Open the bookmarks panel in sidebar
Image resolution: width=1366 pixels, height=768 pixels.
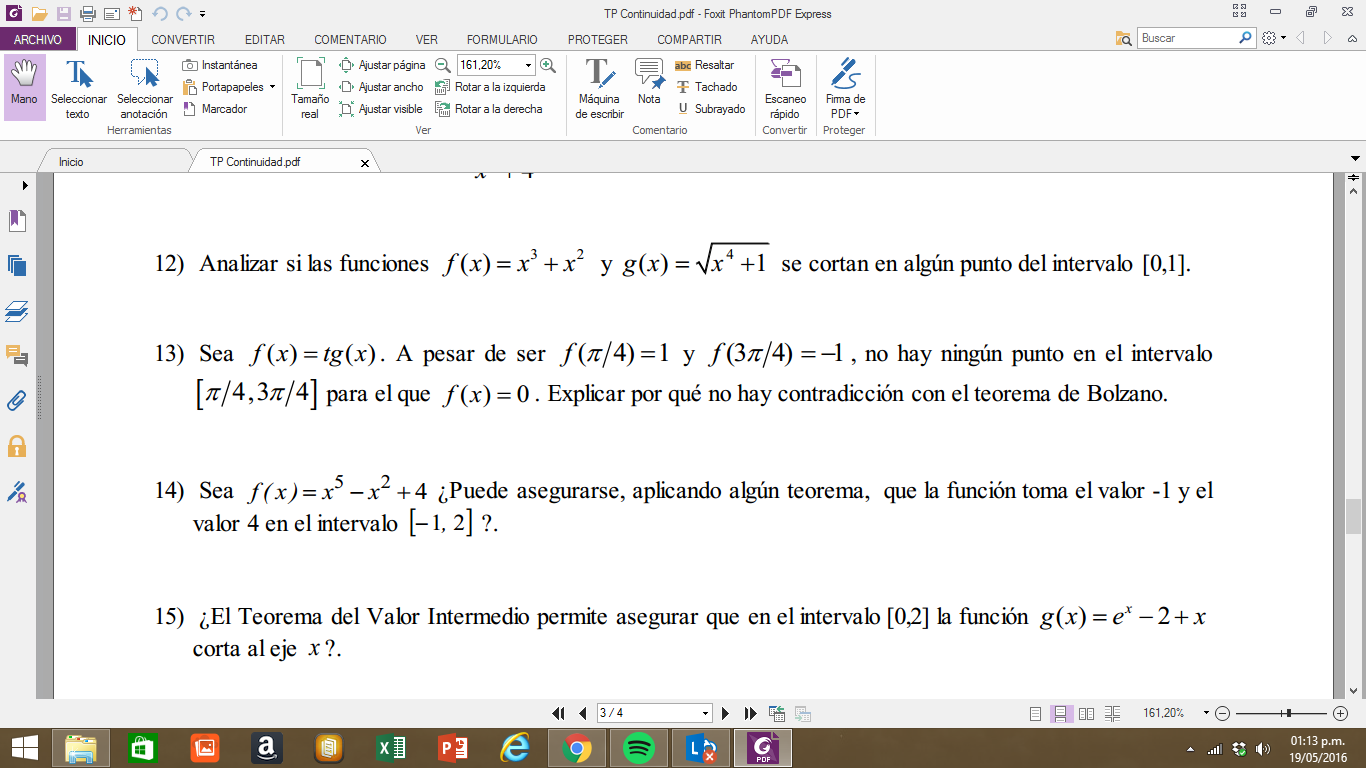tap(16, 221)
